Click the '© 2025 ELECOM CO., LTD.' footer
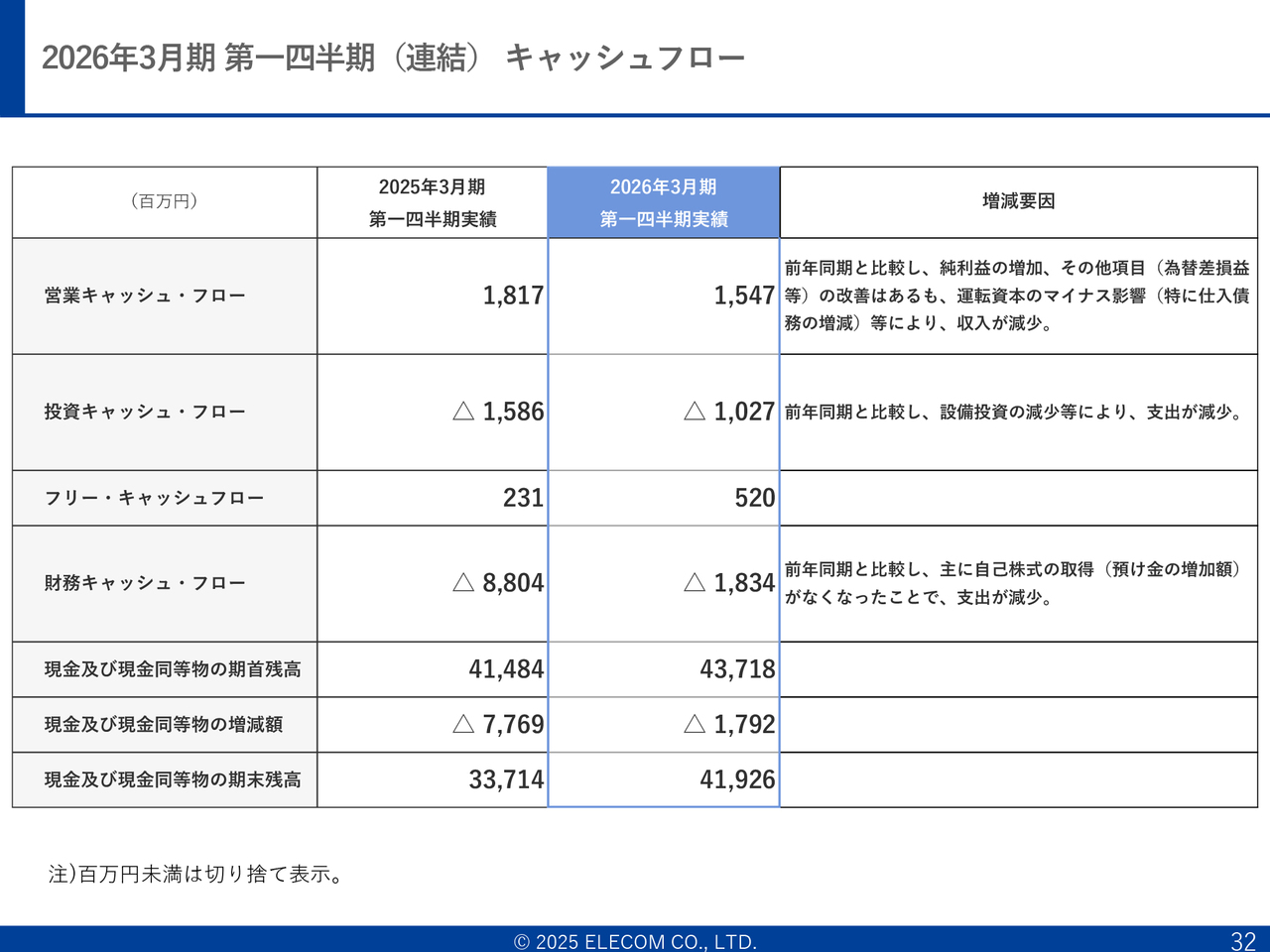This screenshot has width=1270, height=952. click(635, 942)
